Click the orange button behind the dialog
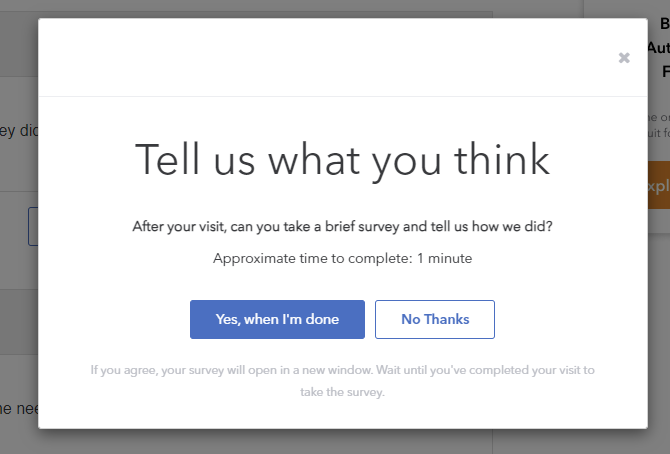 click(x=658, y=185)
